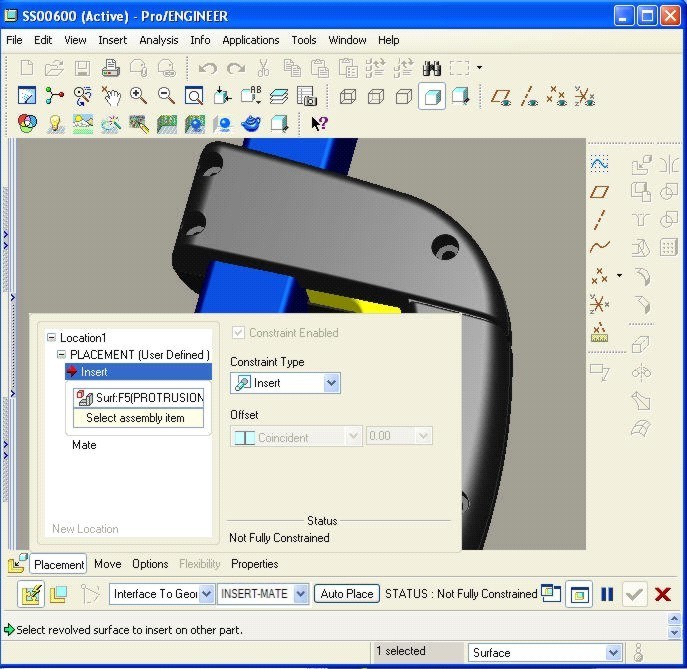Click the teapot render icon

[251, 124]
